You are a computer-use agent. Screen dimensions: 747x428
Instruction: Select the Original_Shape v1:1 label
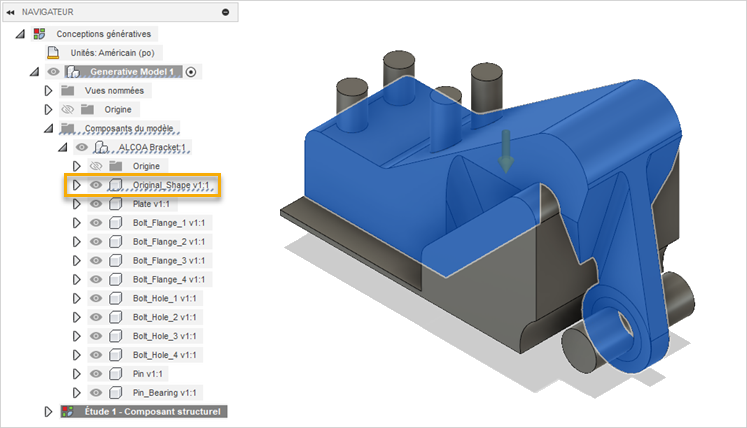[171, 185]
